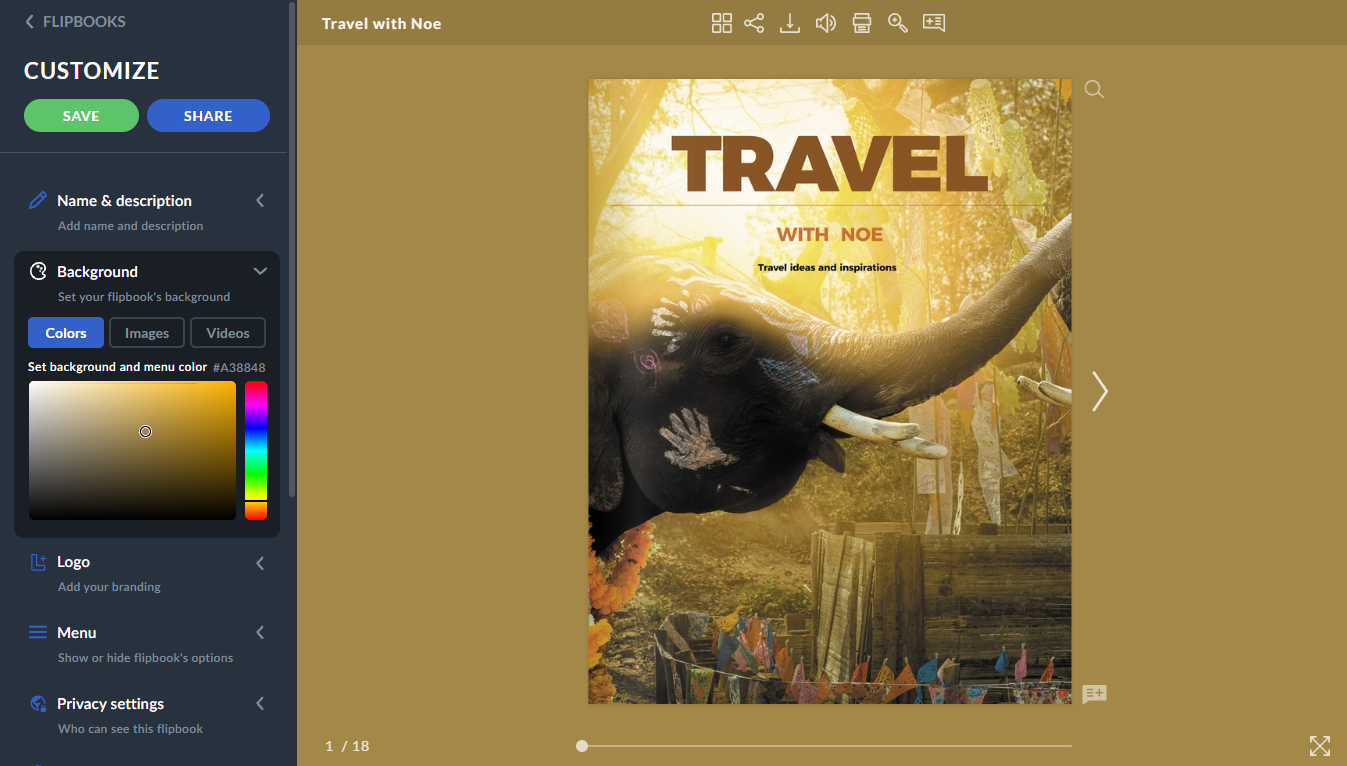This screenshot has width=1347, height=766.
Task: Click the share icon in top toolbar
Action: click(x=754, y=23)
